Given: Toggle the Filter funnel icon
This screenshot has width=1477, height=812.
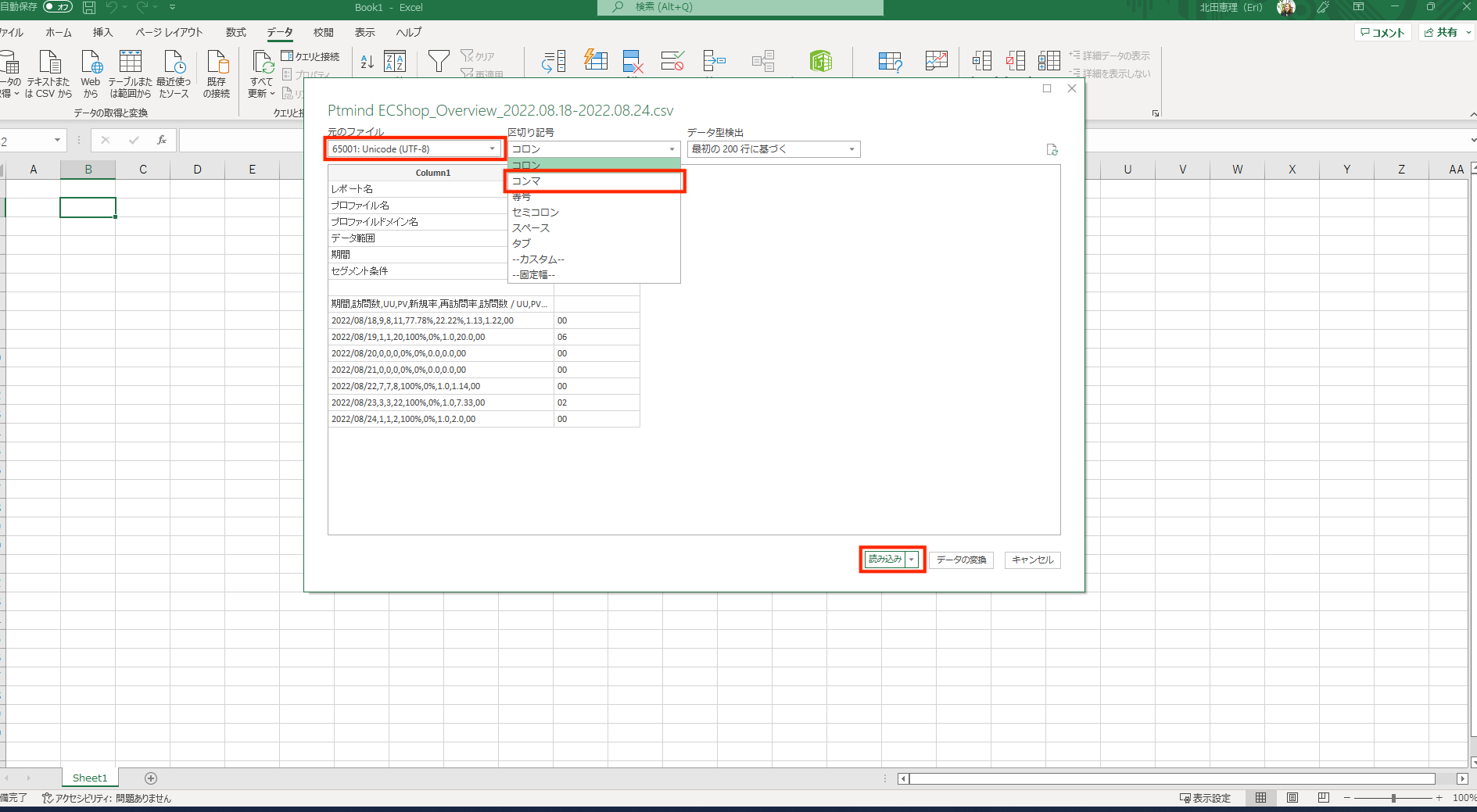Looking at the screenshot, I should [439, 62].
